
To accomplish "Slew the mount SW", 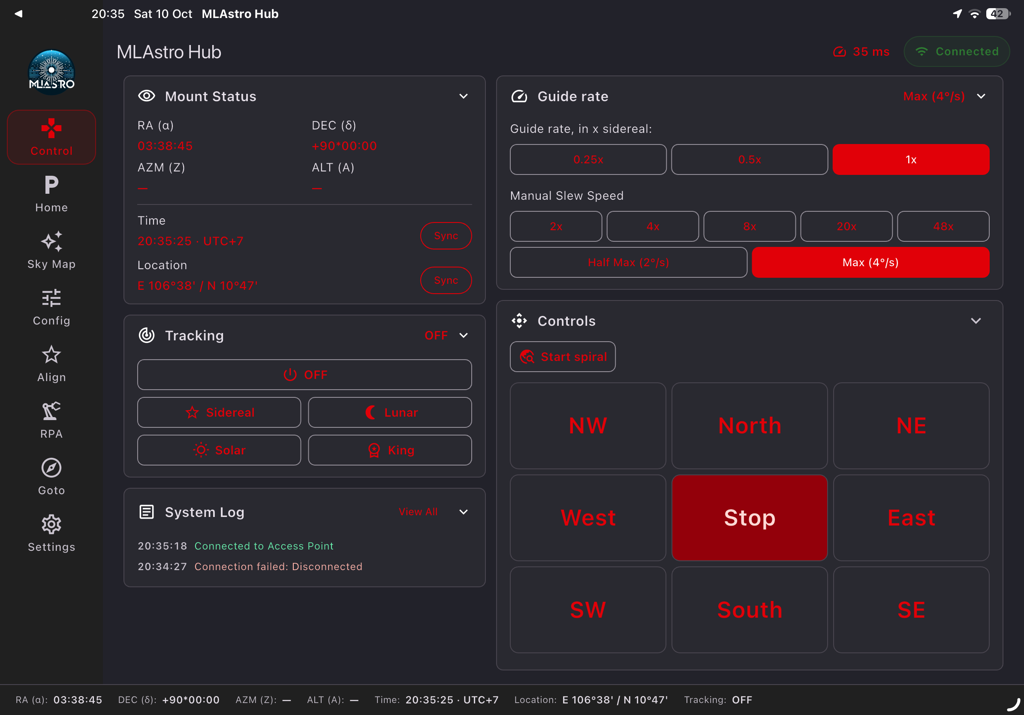I will pos(588,610).
